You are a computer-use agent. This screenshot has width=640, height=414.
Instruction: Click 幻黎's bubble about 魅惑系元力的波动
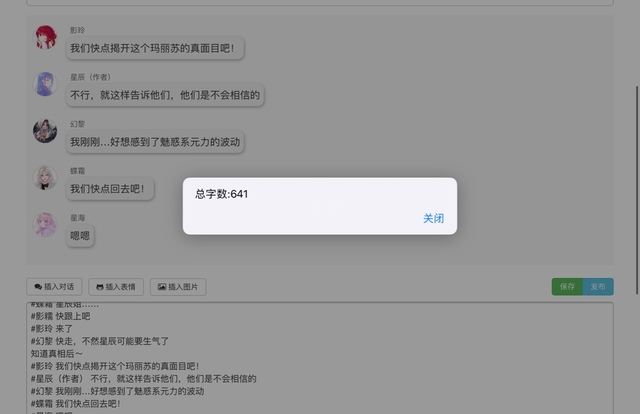(x=155, y=142)
